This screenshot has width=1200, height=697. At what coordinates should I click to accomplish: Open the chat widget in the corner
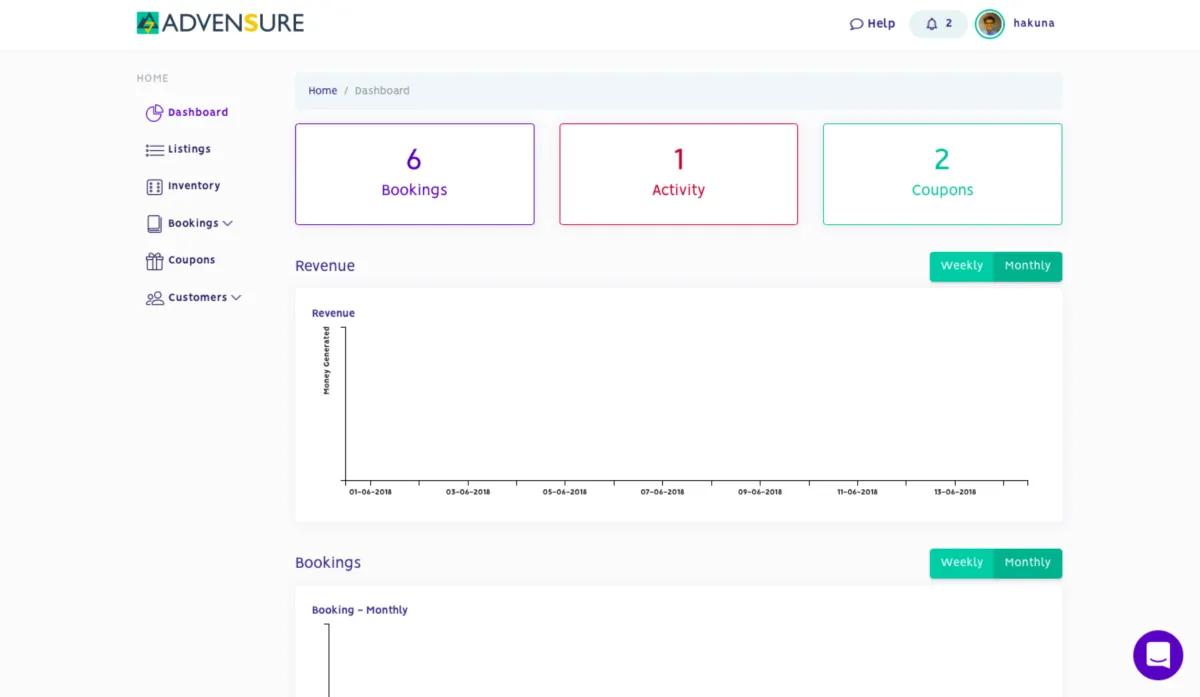pyautogui.click(x=1158, y=655)
